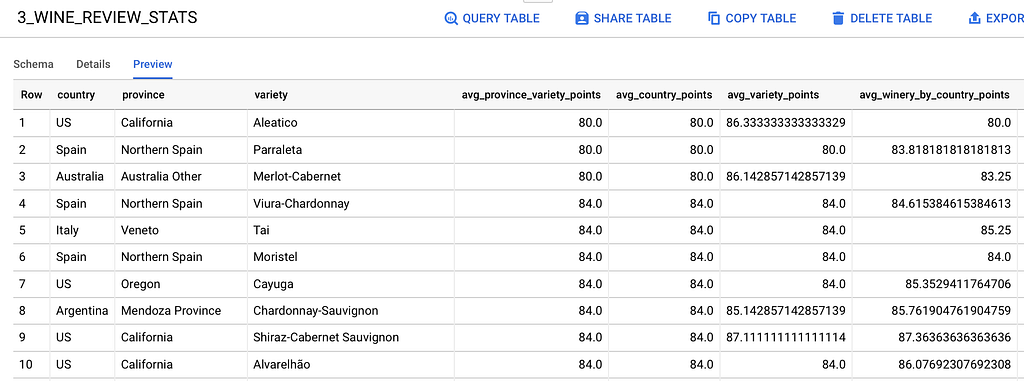The image size is (1024, 381).
Task: Open the QUERY TABLE action
Action: click(x=492, y=18)
